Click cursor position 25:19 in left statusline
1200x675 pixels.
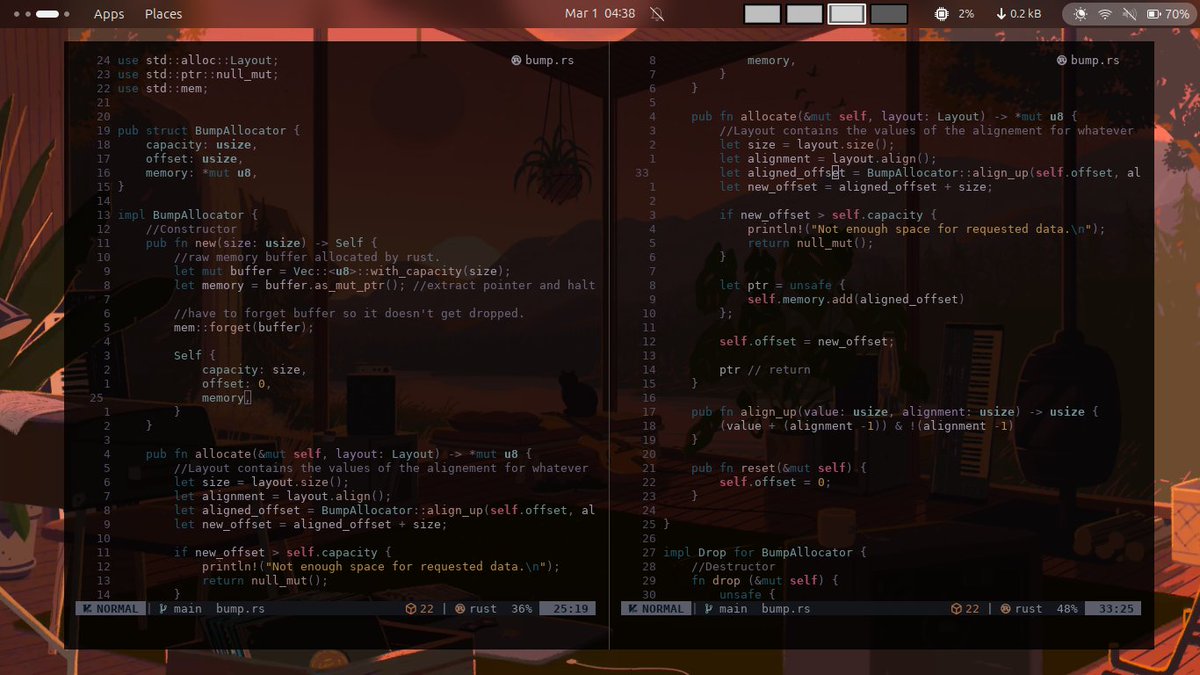567,608
